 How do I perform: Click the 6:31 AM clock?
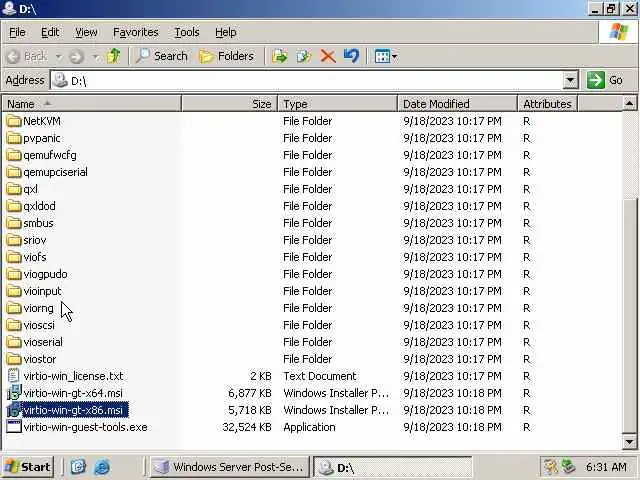606,467
